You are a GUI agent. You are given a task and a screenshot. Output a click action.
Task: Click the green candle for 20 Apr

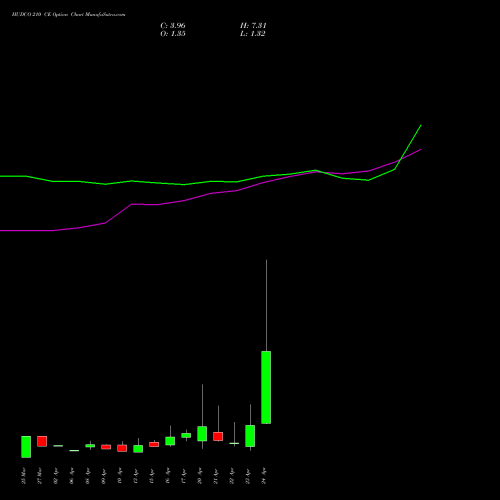pos(202,433)
